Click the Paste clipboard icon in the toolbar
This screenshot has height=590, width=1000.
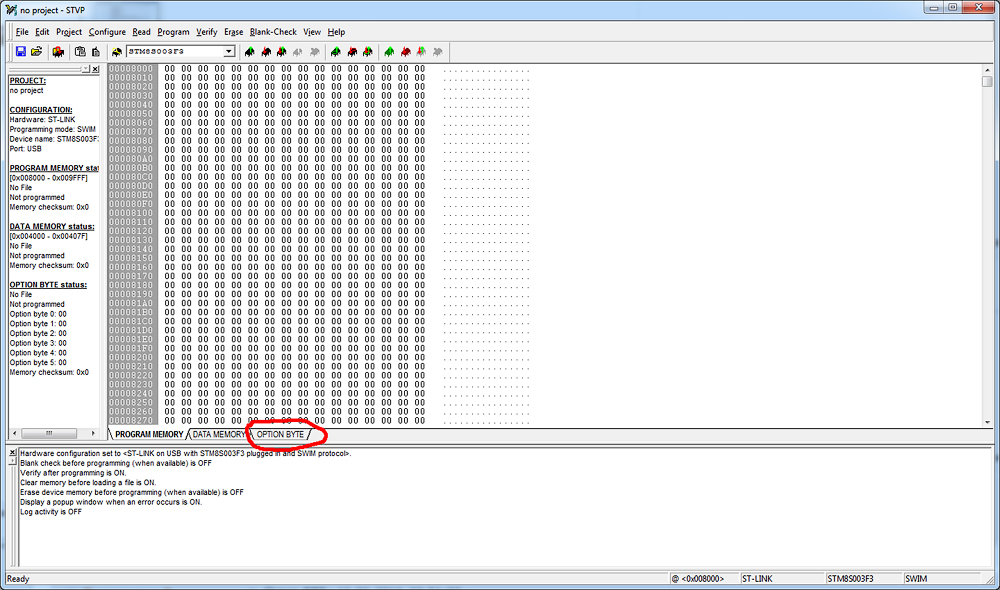click(96, 51)
